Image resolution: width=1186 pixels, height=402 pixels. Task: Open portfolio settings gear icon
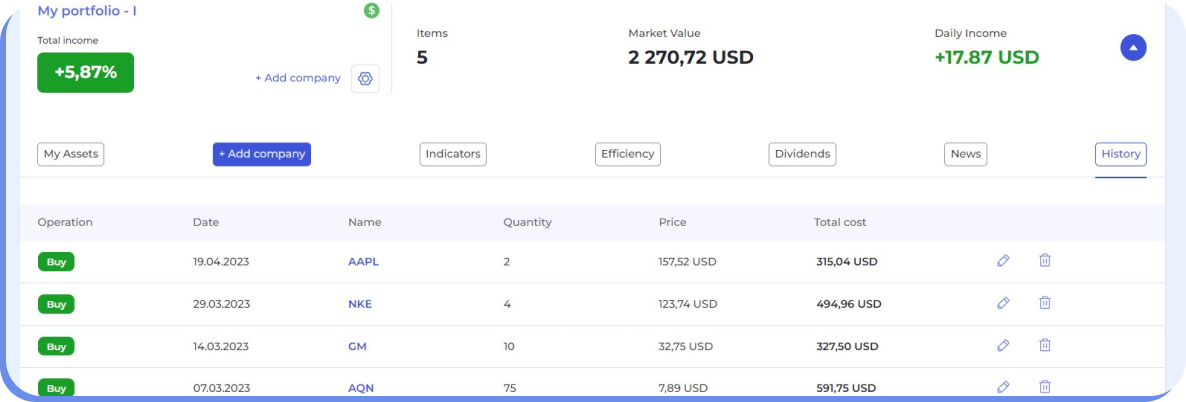coord(365,78)
